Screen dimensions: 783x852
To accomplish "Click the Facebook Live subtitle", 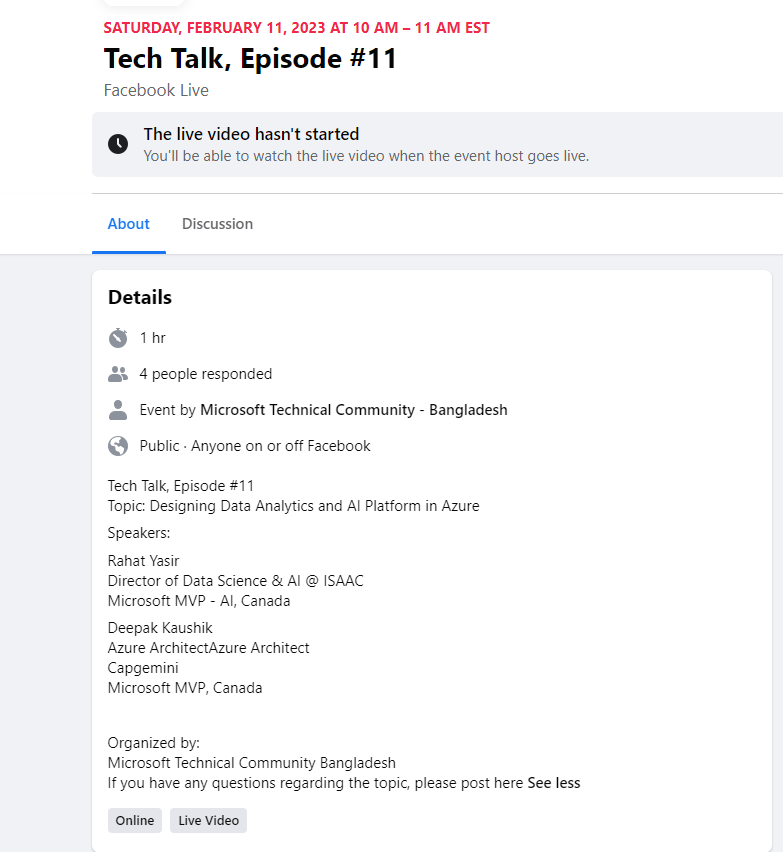I will pos(156,91).
